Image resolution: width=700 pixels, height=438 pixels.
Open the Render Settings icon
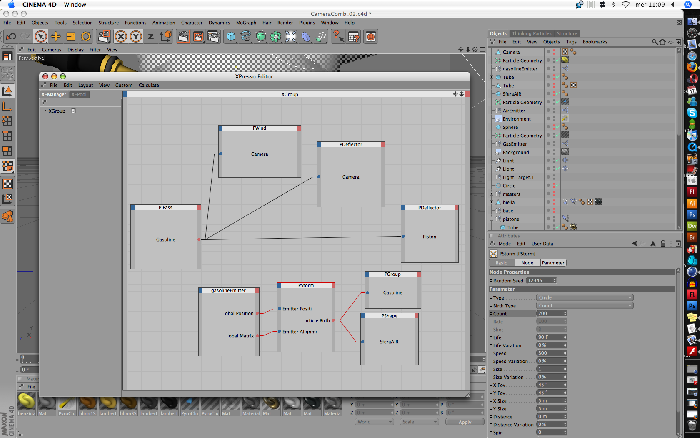coord(213,37)
